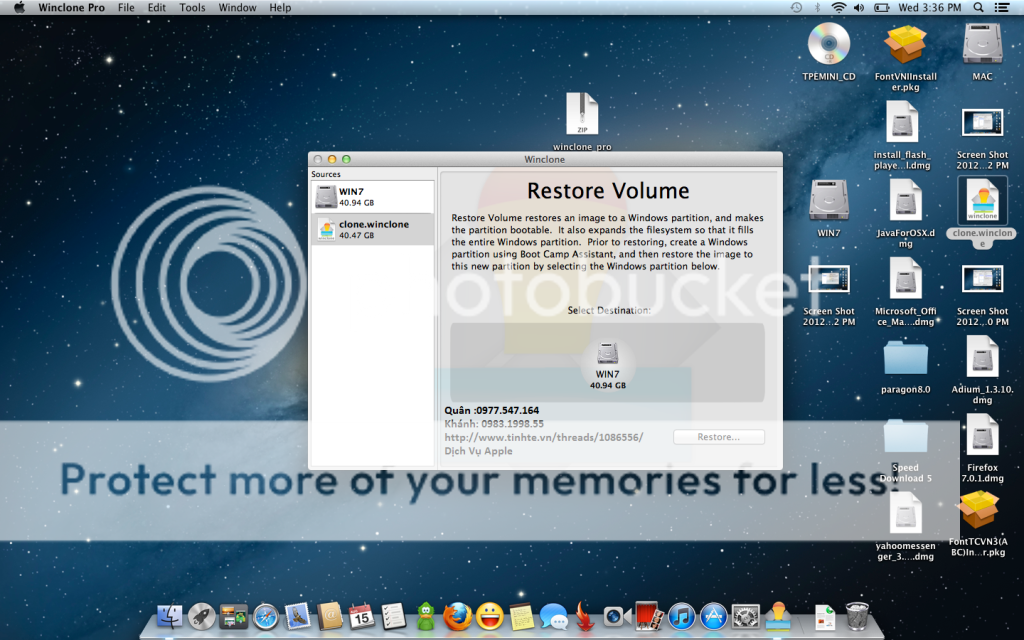Viewport: 1024px width, 640px height.
Task: Open the File menu
Action: (126, 8)
